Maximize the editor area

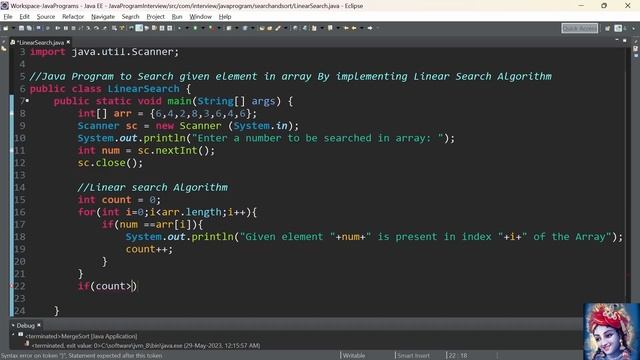coord(625,40)
